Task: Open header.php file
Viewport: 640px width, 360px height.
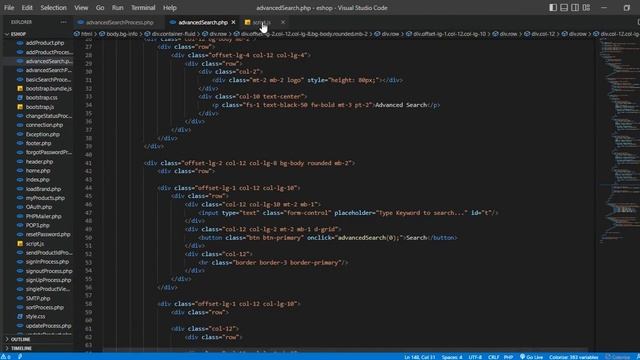Action: click(39, 162)
